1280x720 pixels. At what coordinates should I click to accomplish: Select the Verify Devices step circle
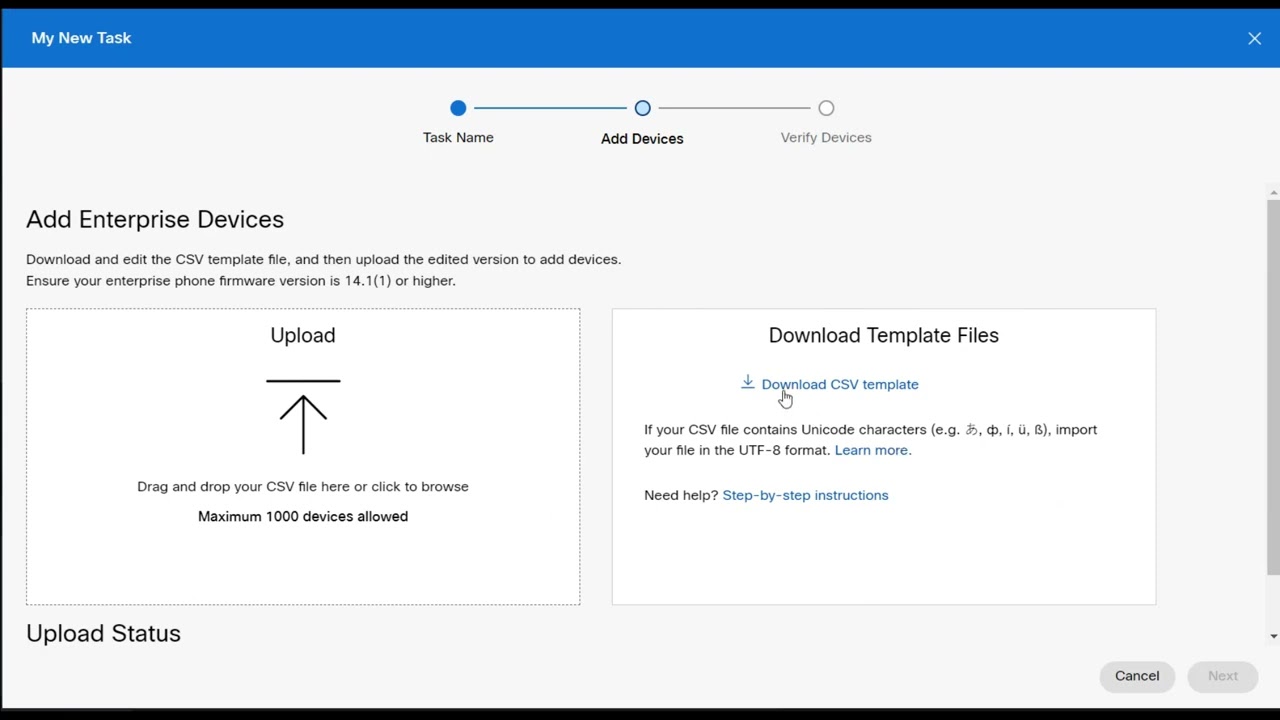(x=826, y=108)
